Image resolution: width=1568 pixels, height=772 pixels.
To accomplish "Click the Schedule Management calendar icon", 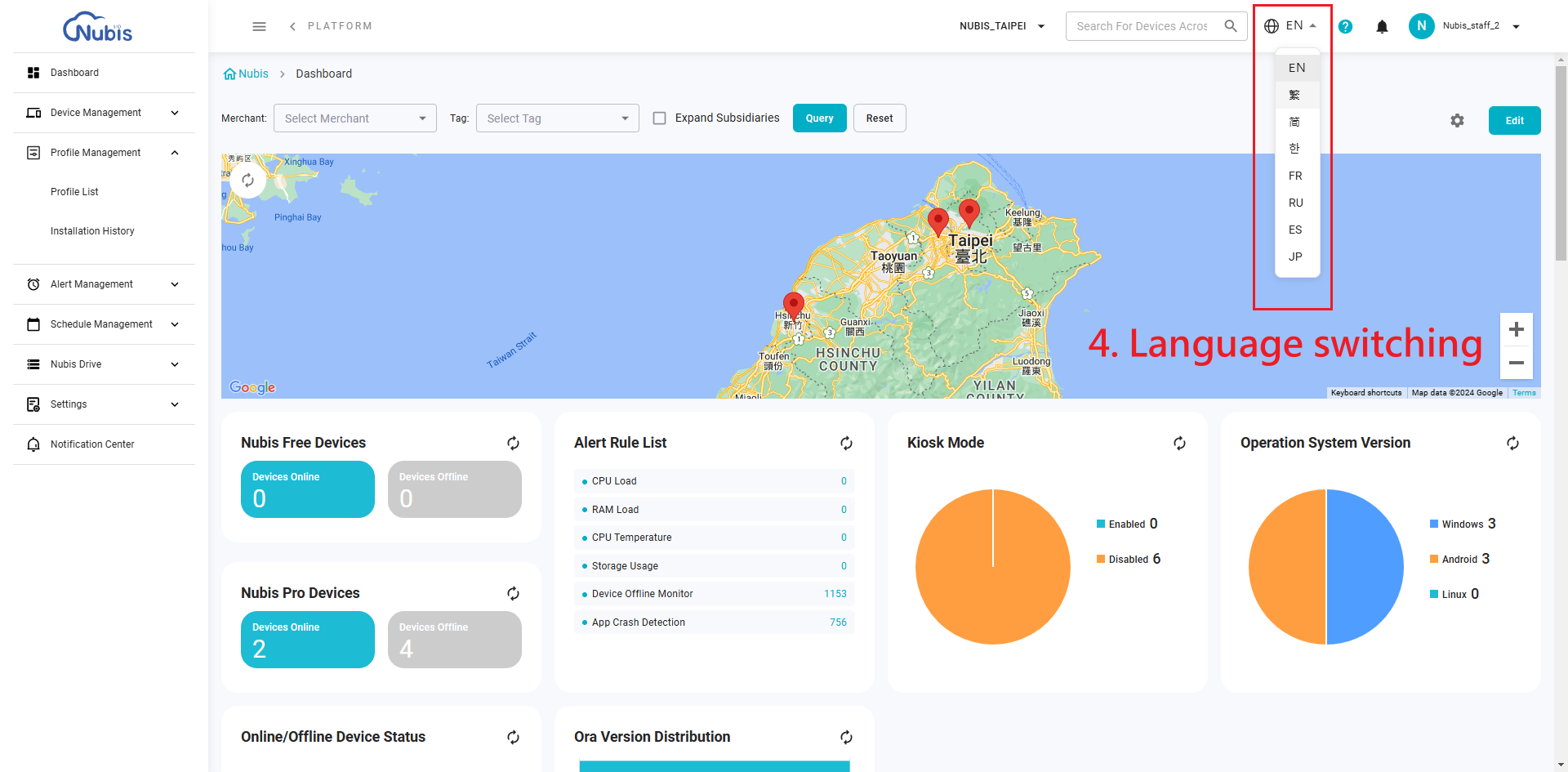I will click(x=33, y=324).
